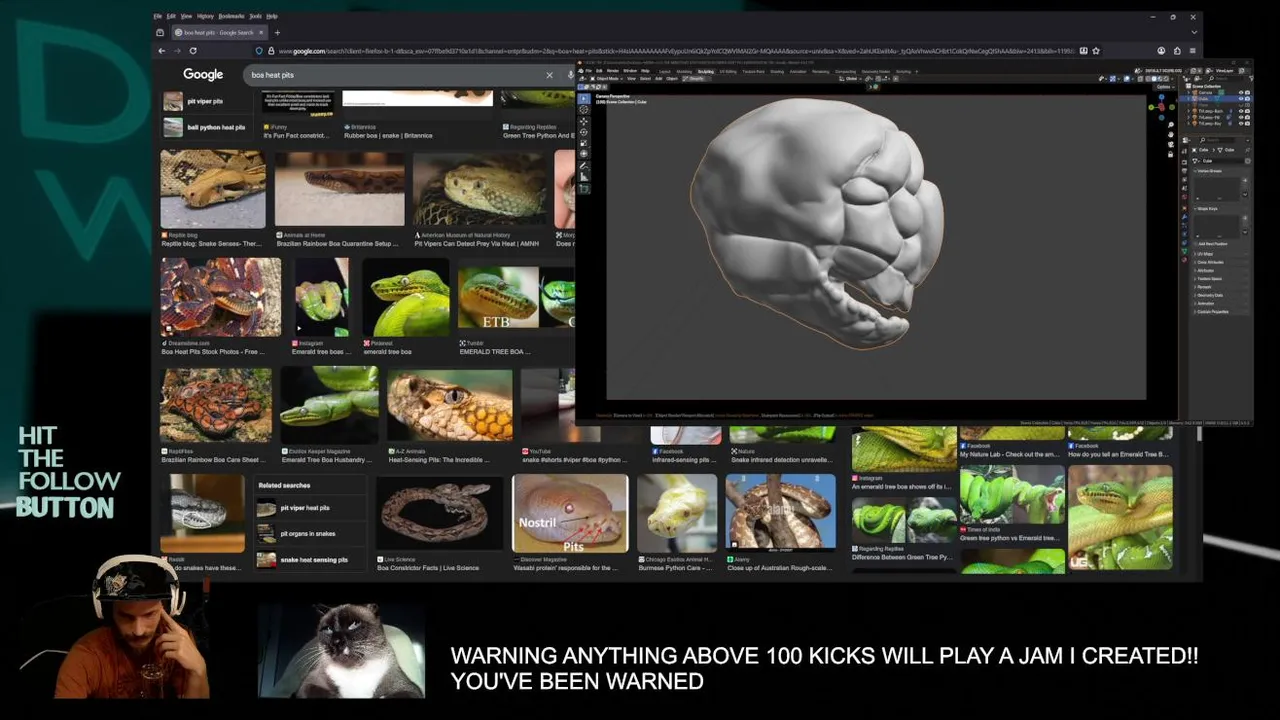1280x720 pixels.
Task: Open the Object Mode dropdown in Blender
Action: tap(606, 78)
